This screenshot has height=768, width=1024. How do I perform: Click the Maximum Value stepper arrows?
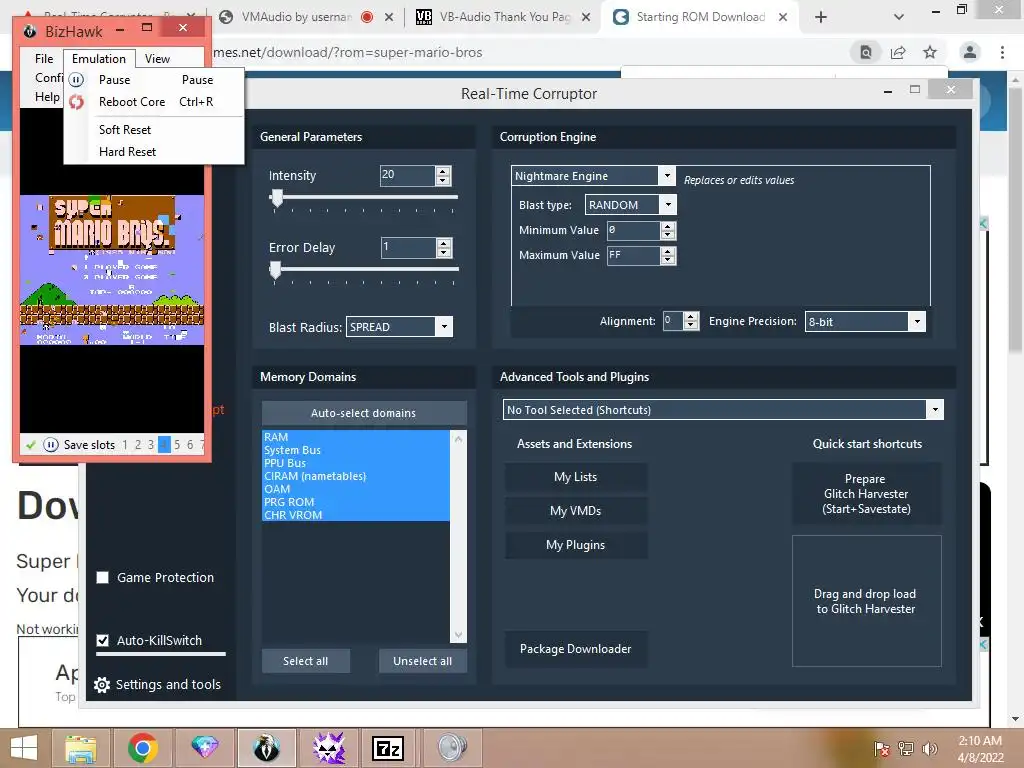[x=668, y=255]
